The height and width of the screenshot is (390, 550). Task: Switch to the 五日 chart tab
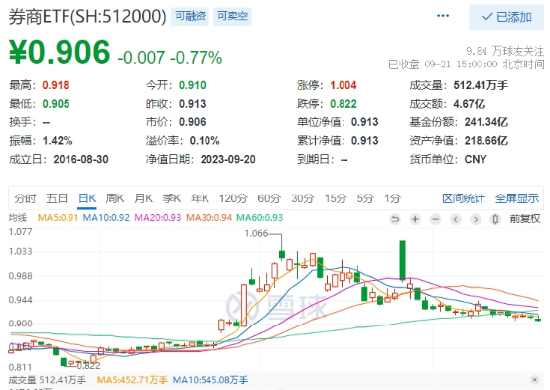[x=57, y=199]
